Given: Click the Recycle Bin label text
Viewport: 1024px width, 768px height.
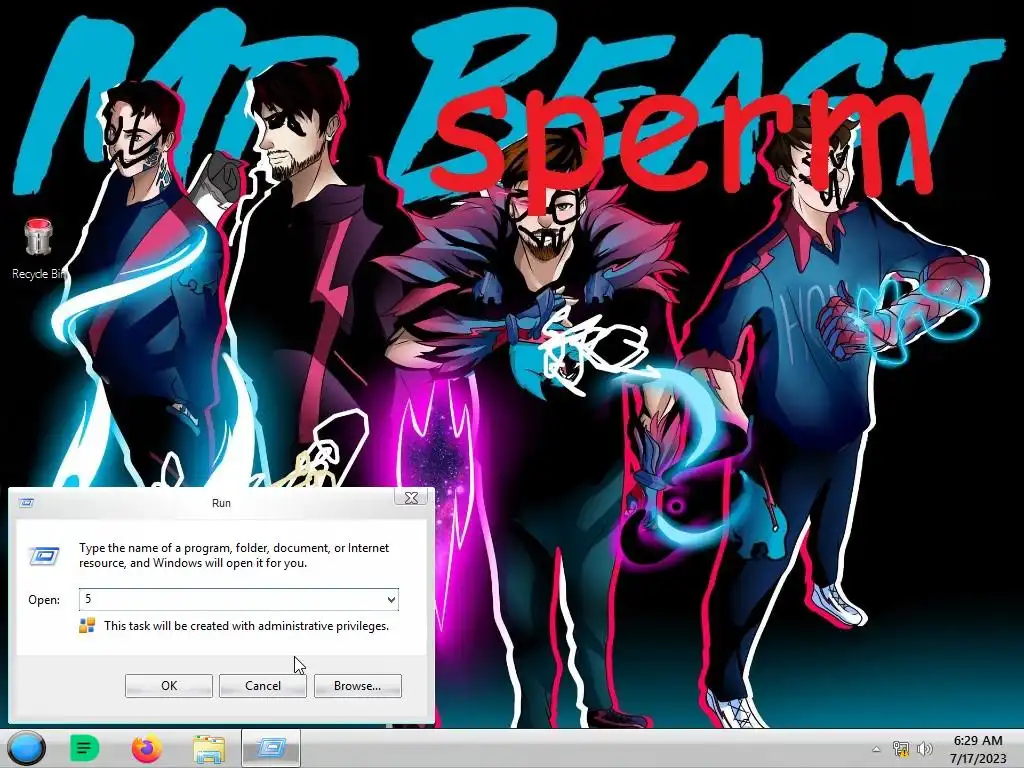Looking at the screenshot, I should click(x=39, y=274).
